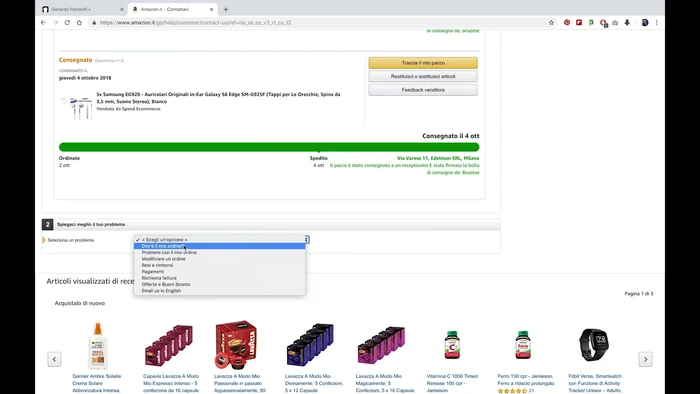Show next carousel items with right arrow

(645, 359)
